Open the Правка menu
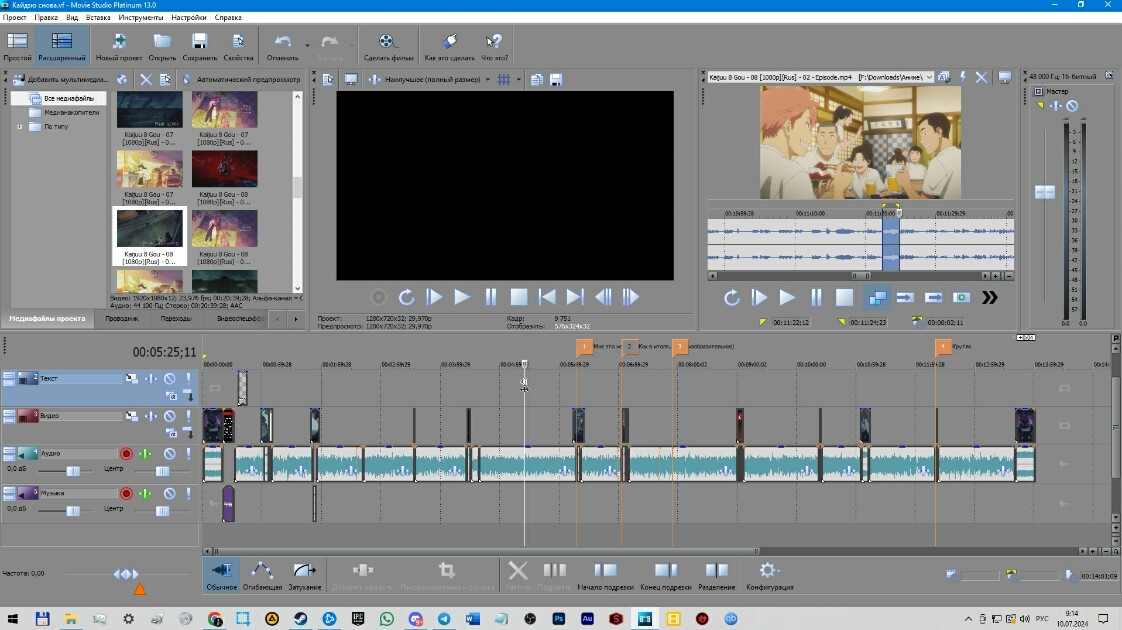1122x630 pixels. (x=46, y=17)
